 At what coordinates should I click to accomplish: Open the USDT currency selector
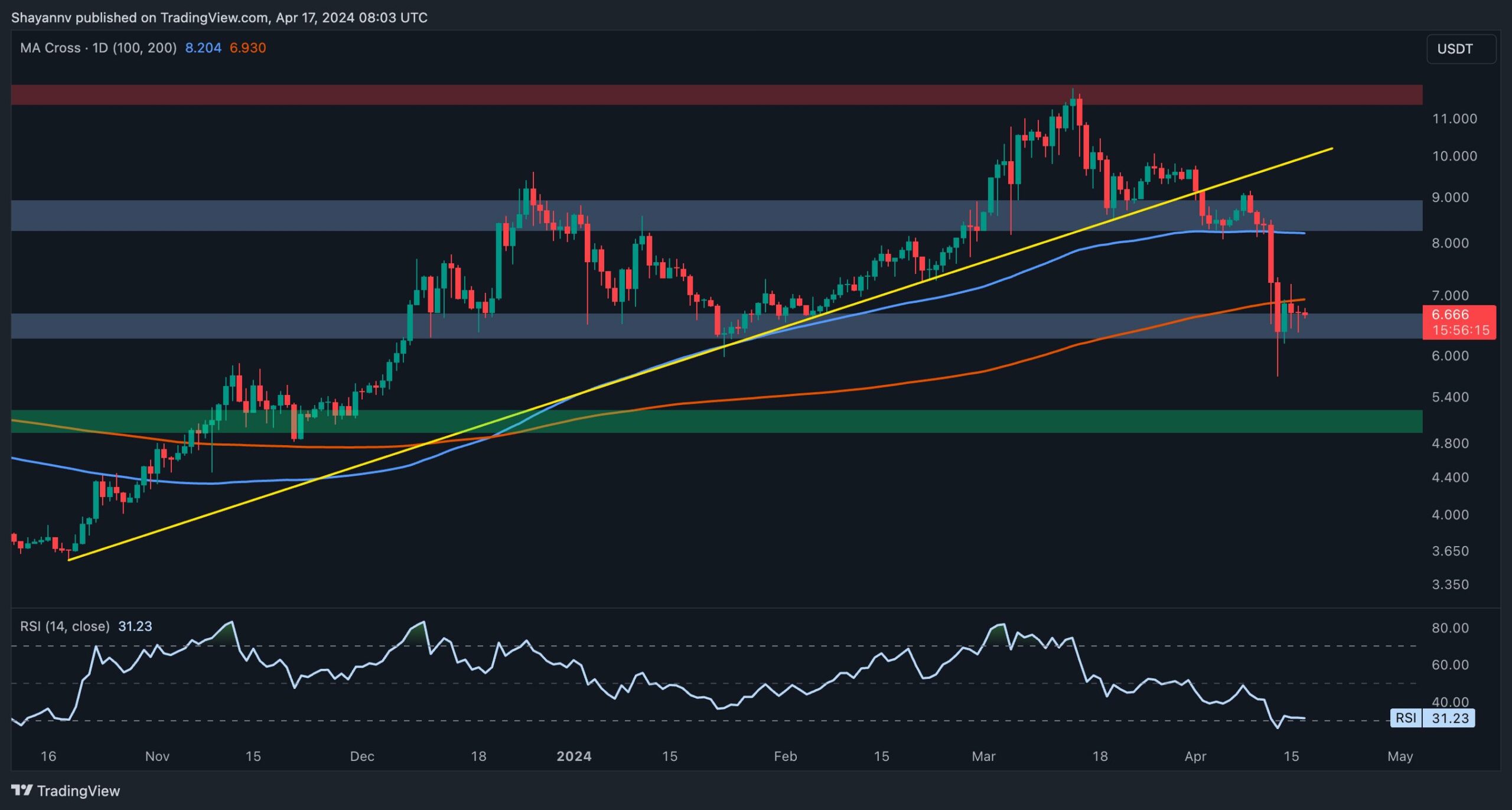click(x=1461, y=49)
